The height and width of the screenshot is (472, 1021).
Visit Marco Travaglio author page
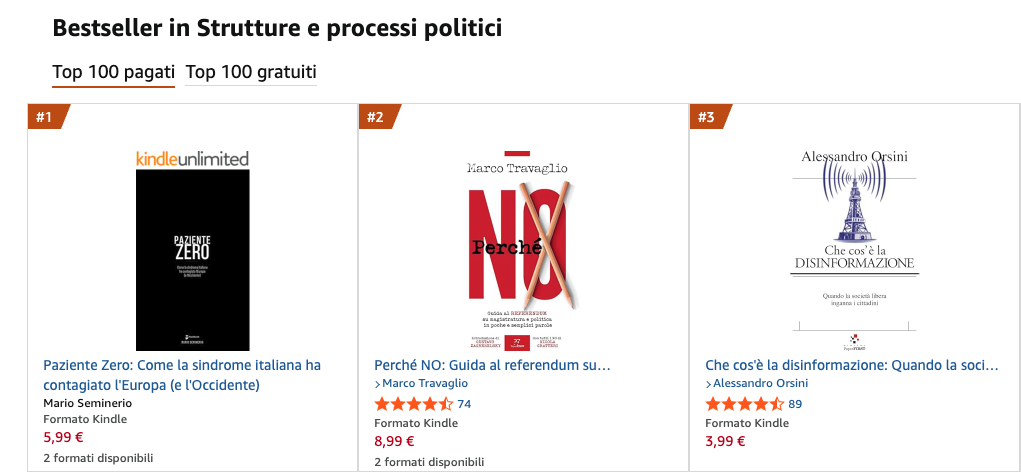click(x=425, y=384)
